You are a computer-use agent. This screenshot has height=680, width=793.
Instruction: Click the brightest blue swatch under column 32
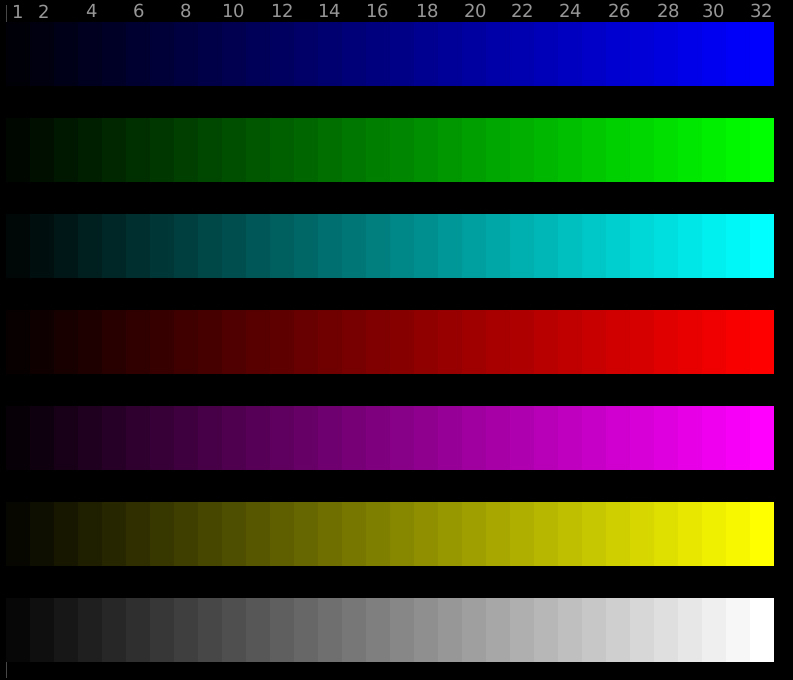762,54
